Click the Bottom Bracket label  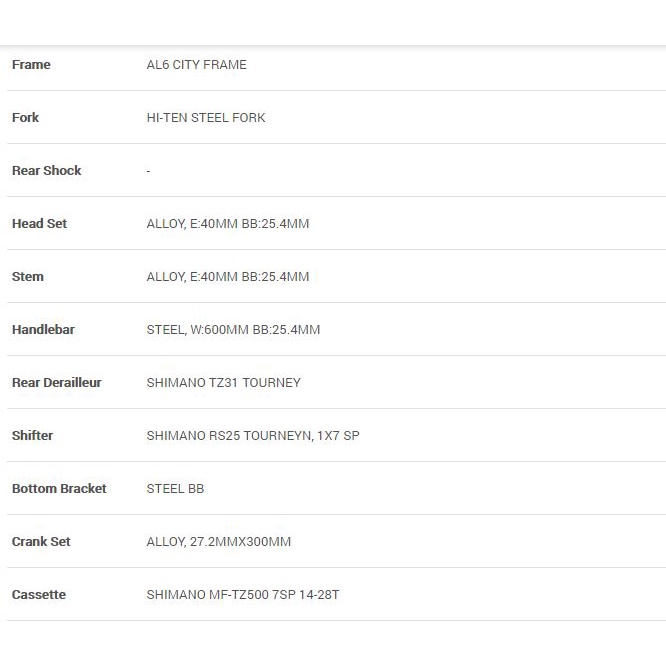59,489
